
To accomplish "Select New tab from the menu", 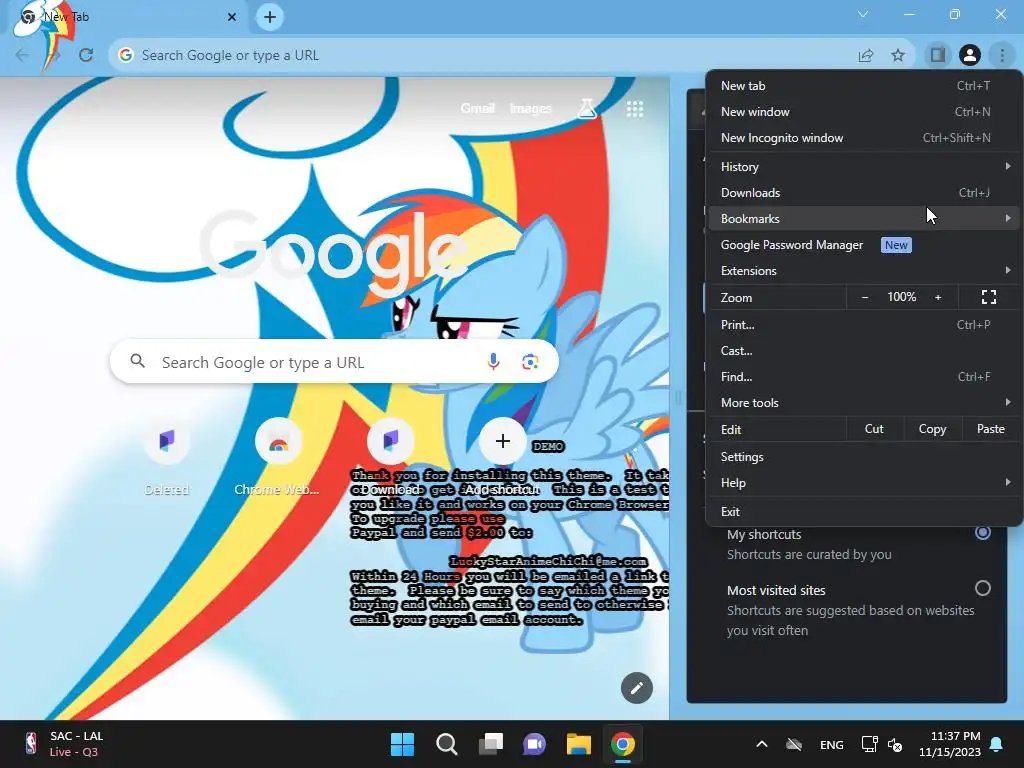I will point(864,86).
